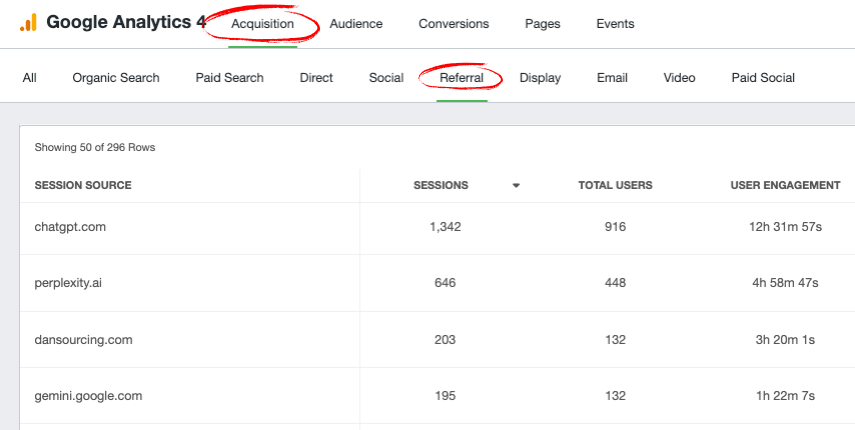855x430 pixels.
Task: Select the Display channel
Action: [540, 78]
